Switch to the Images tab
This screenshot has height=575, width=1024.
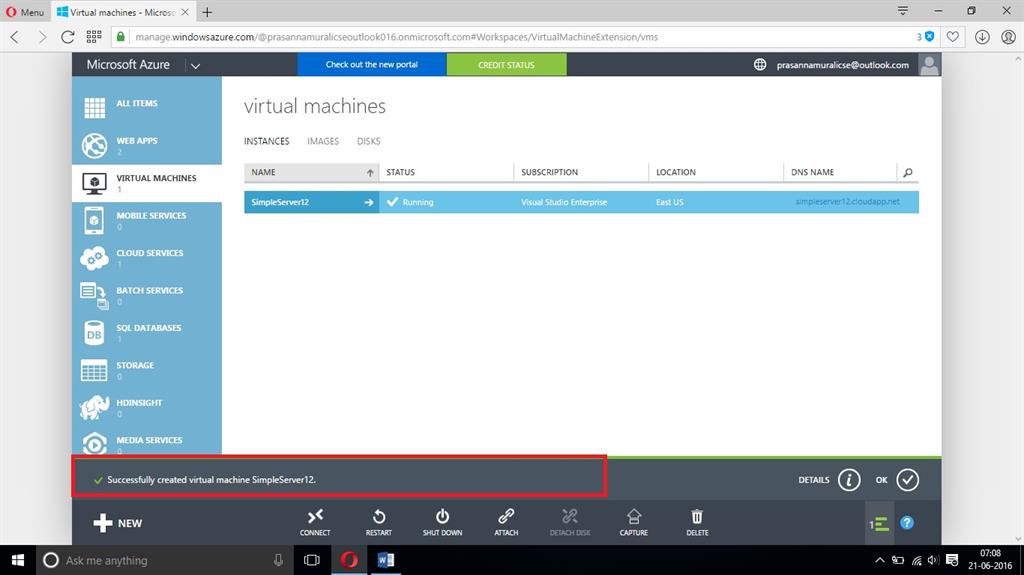tap(323, 141)
